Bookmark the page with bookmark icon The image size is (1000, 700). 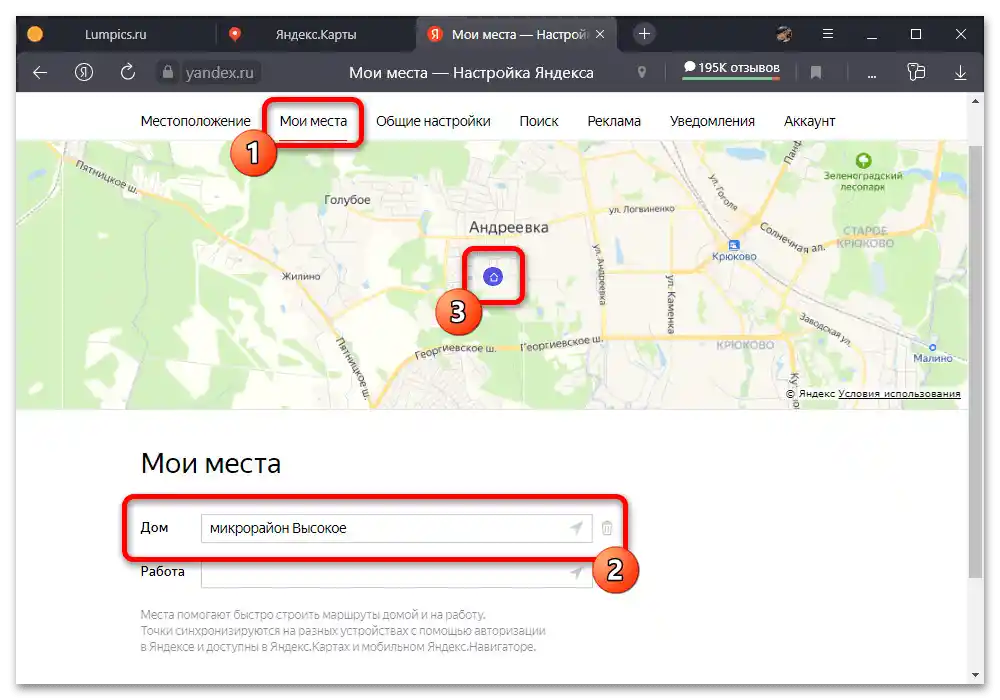tap(816, 73)
